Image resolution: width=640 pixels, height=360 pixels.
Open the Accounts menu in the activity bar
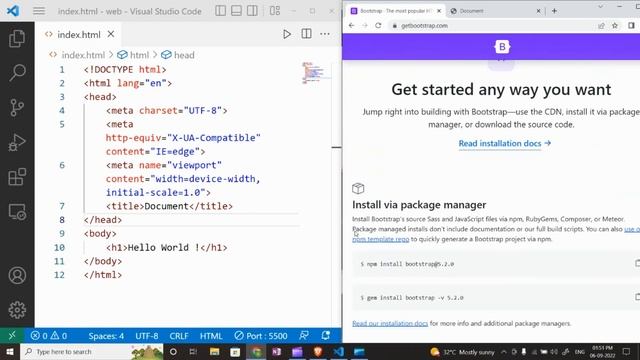[x=17, y=276]
